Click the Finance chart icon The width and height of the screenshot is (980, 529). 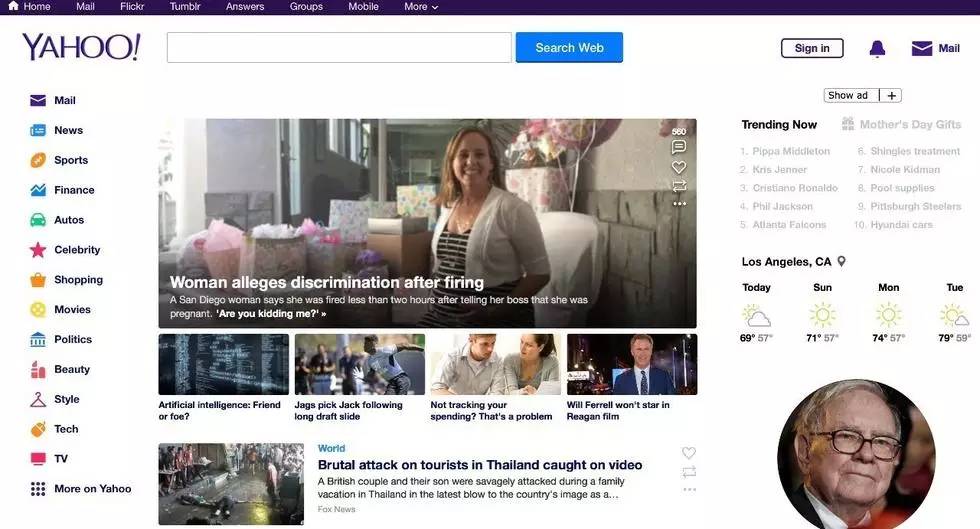(38, 189)
